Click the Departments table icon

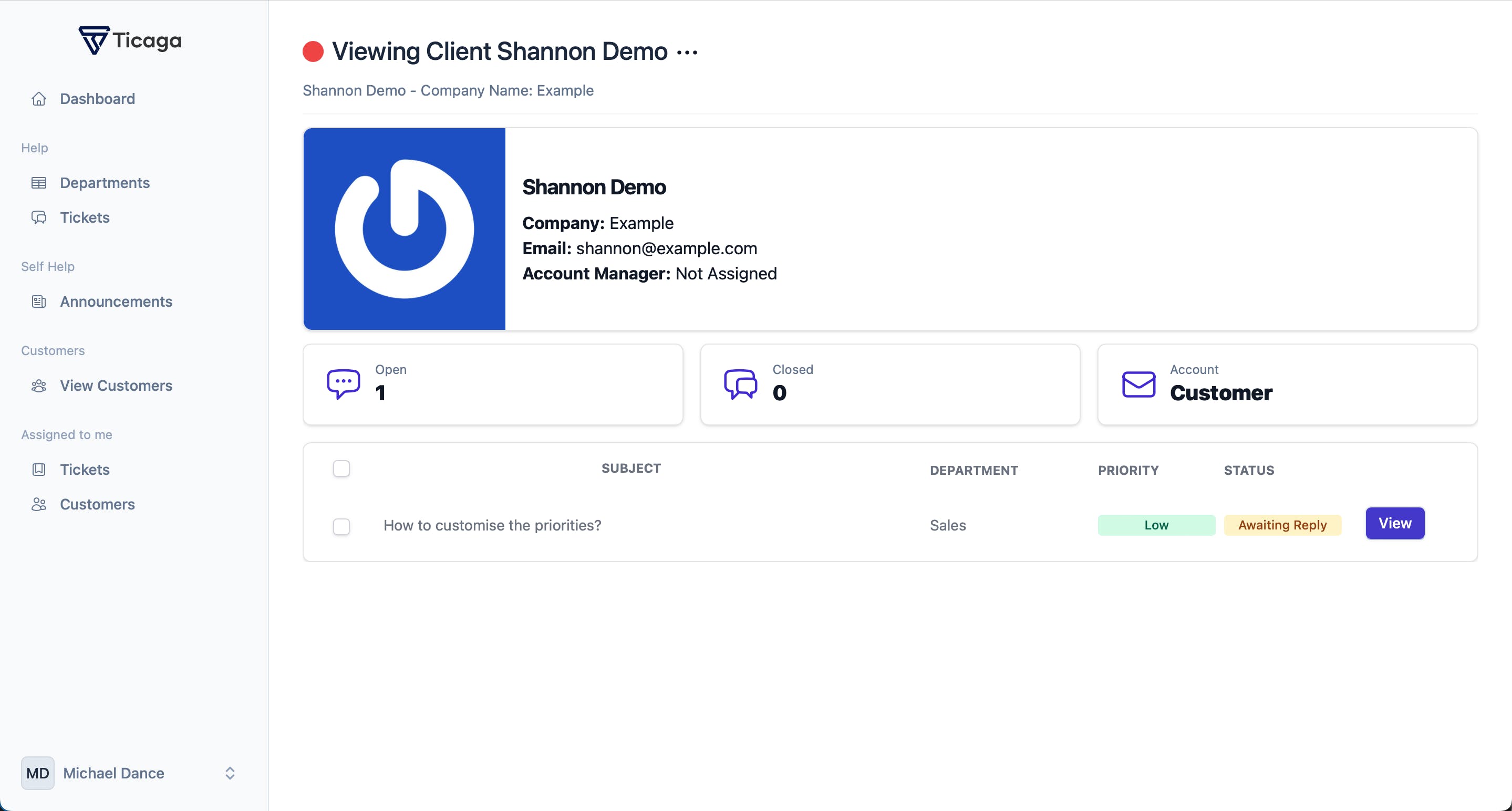pos(39,183)
